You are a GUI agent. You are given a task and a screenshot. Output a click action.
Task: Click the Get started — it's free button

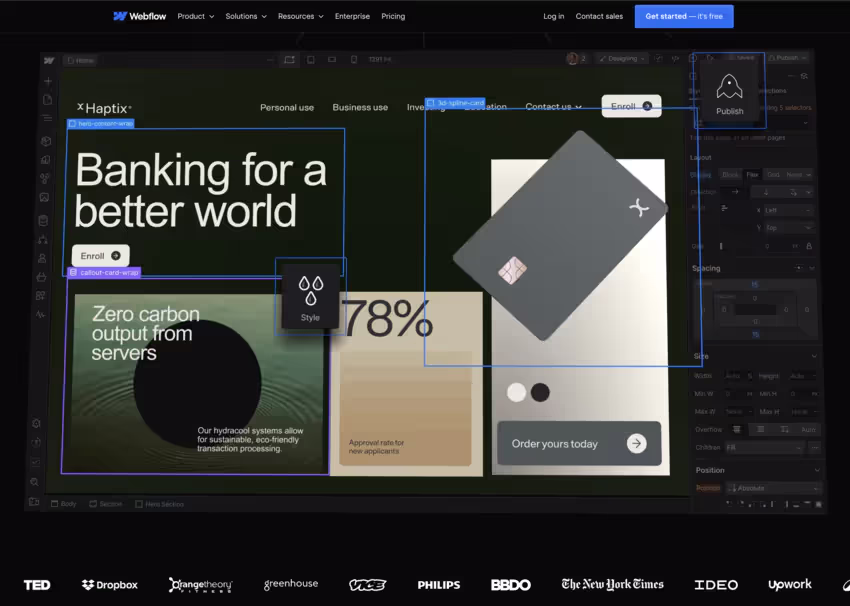pyautogui.click(x=684, y=16)
